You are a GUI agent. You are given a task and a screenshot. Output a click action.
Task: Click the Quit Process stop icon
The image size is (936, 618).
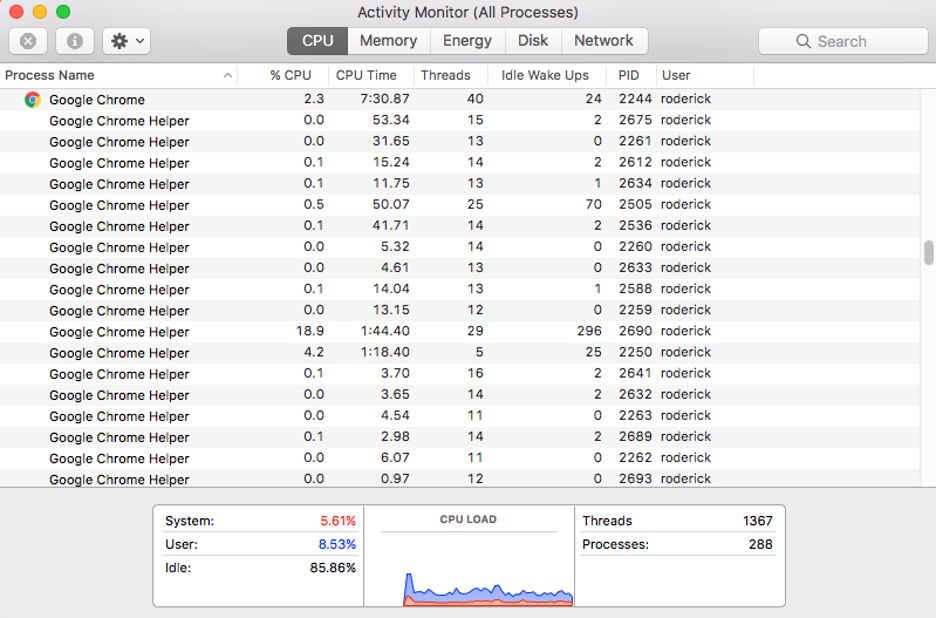tap(28, 41)
